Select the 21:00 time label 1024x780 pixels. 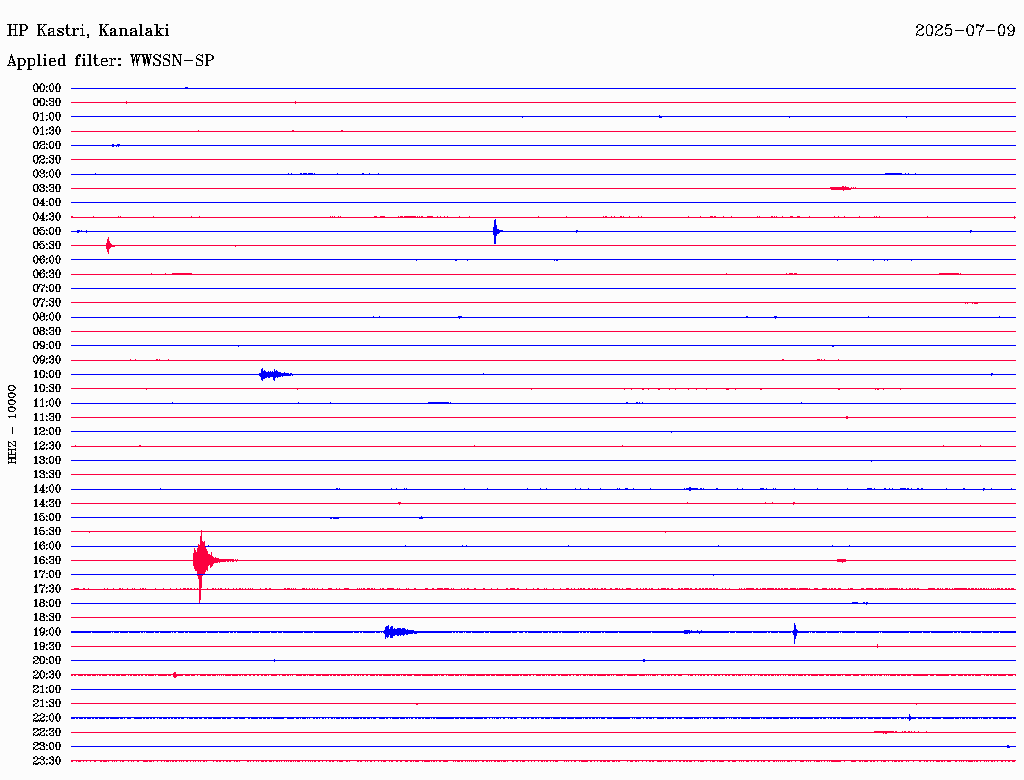[x=47, y=689]
